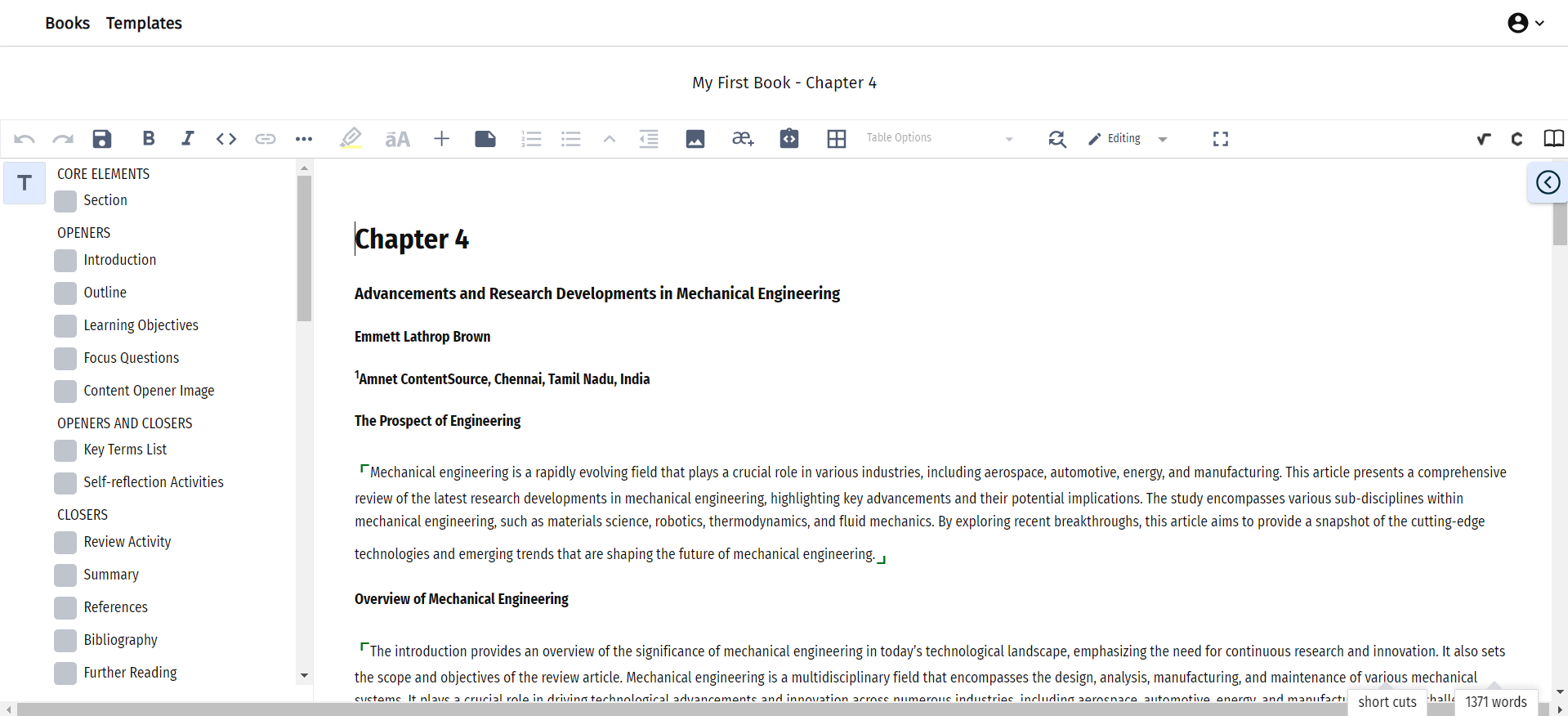Click the short cuts button

pos(1387,702)
